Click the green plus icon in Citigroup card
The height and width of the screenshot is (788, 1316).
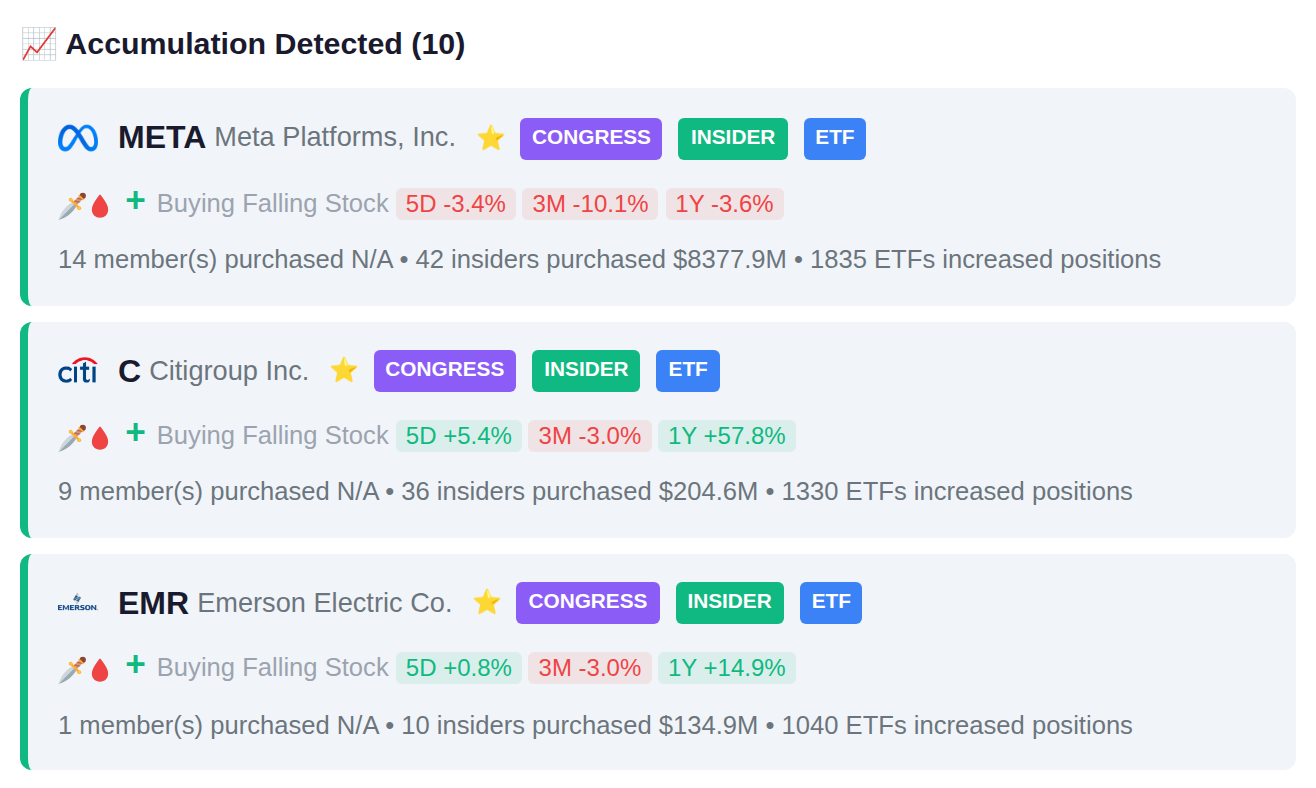[135, 433]
